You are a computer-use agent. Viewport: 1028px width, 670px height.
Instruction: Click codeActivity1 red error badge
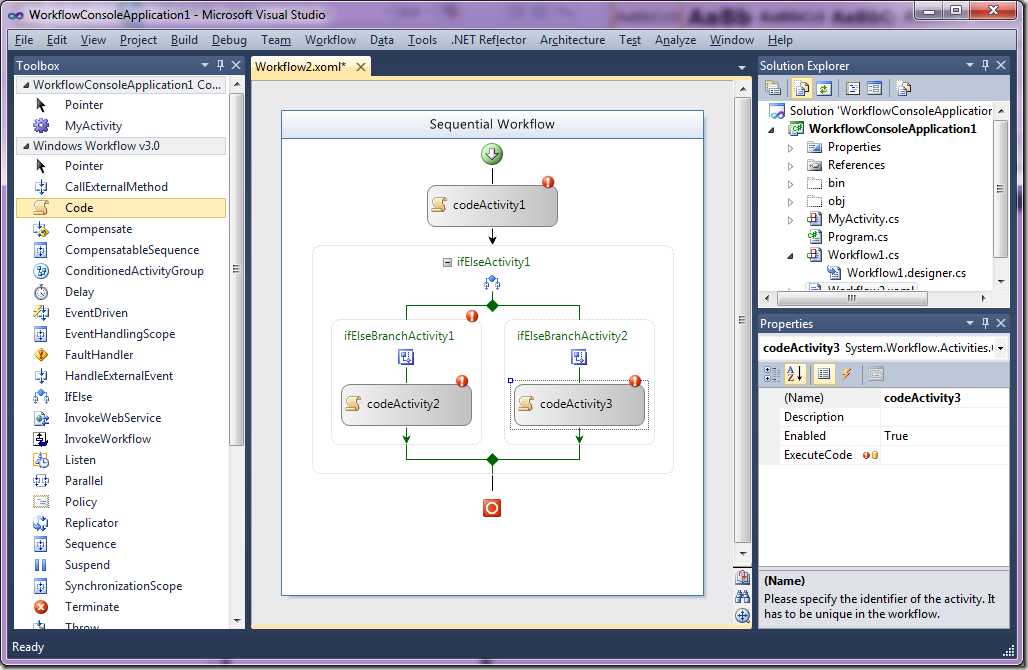[548, 182]
